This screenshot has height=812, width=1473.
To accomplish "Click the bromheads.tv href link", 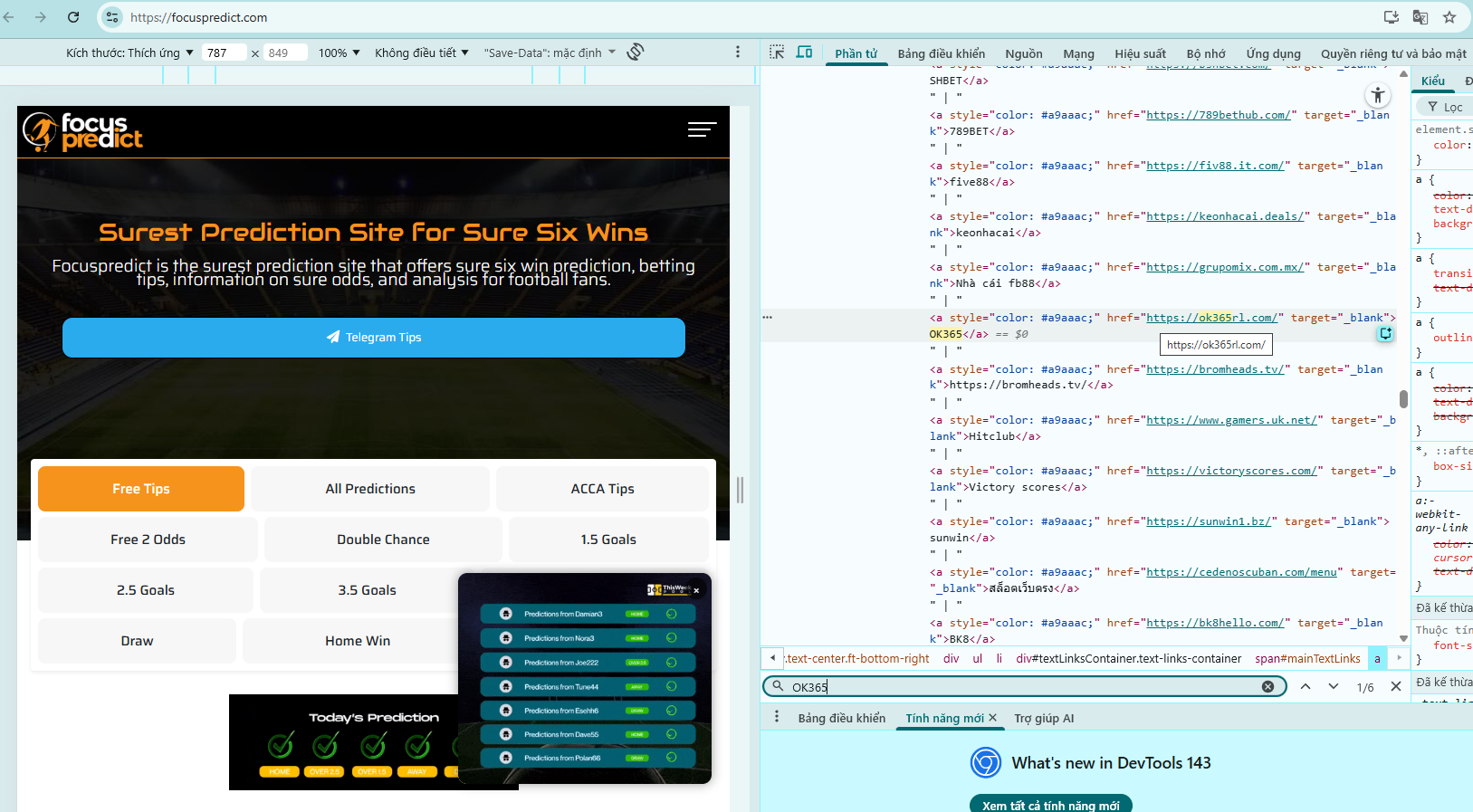I will [x=1215, y=369].
